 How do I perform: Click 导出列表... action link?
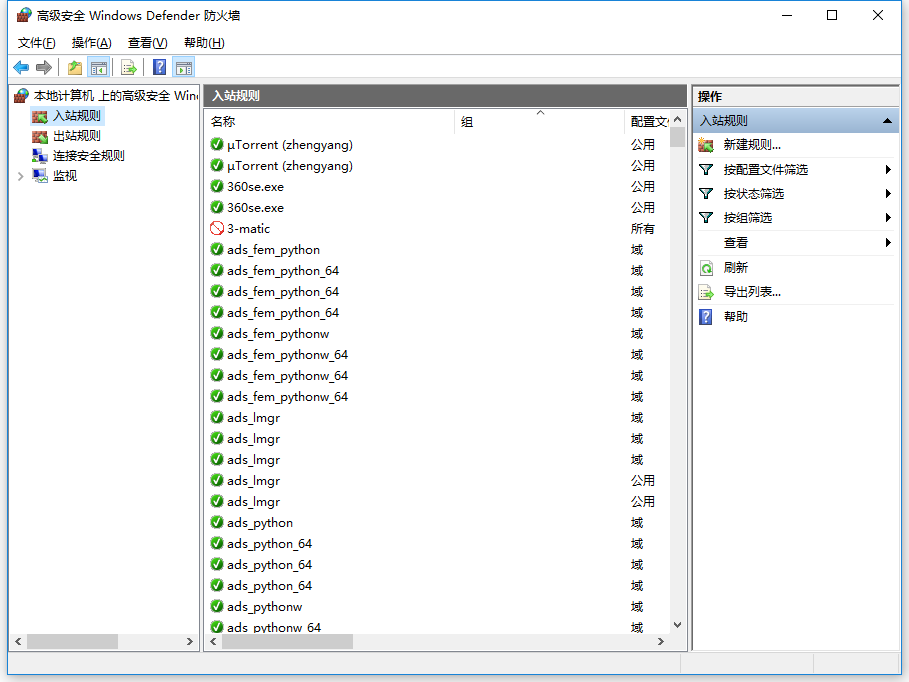coord(752,292)
